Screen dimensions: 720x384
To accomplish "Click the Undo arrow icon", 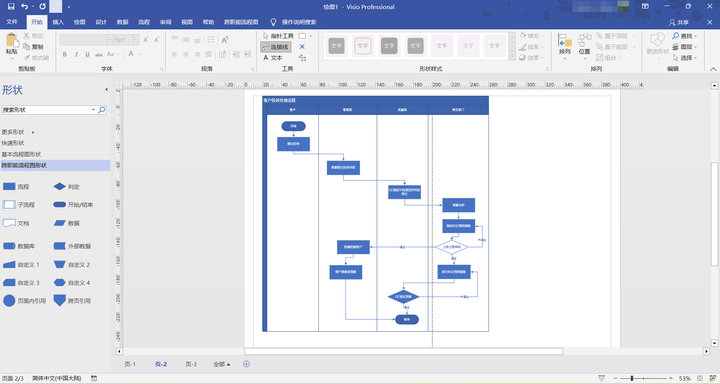I will (x=24, y=6).
